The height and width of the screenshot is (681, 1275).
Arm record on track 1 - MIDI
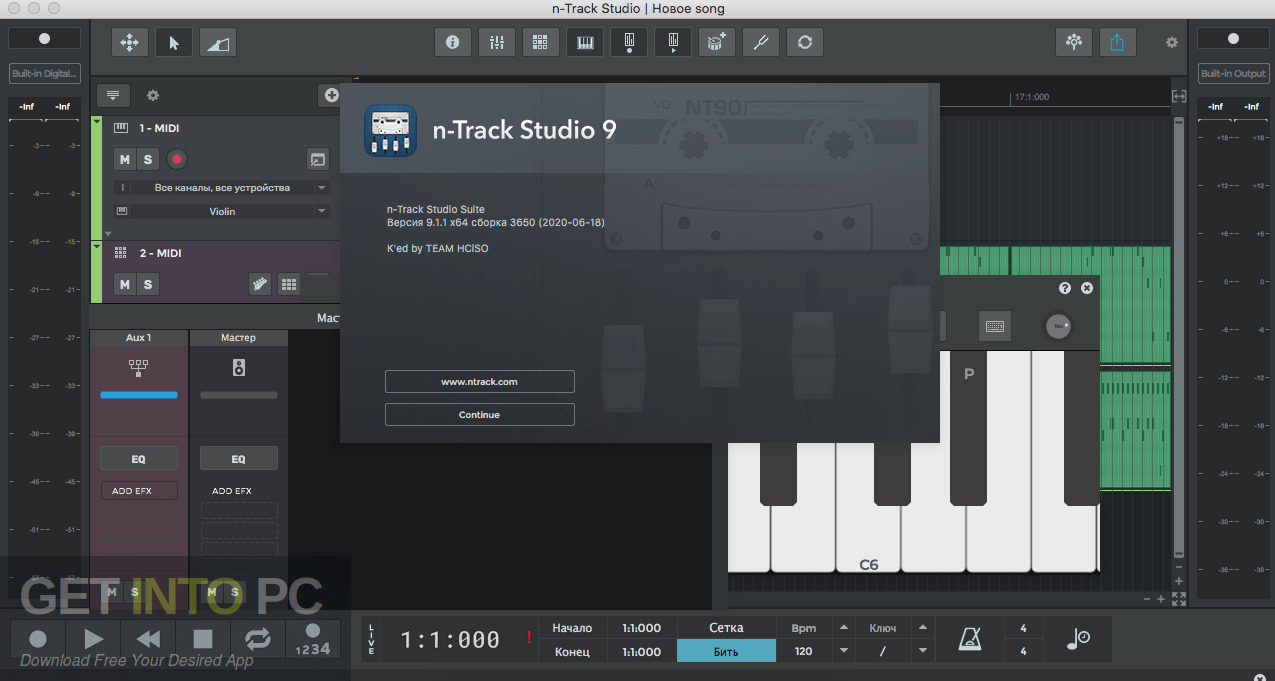tap(177, 159)
